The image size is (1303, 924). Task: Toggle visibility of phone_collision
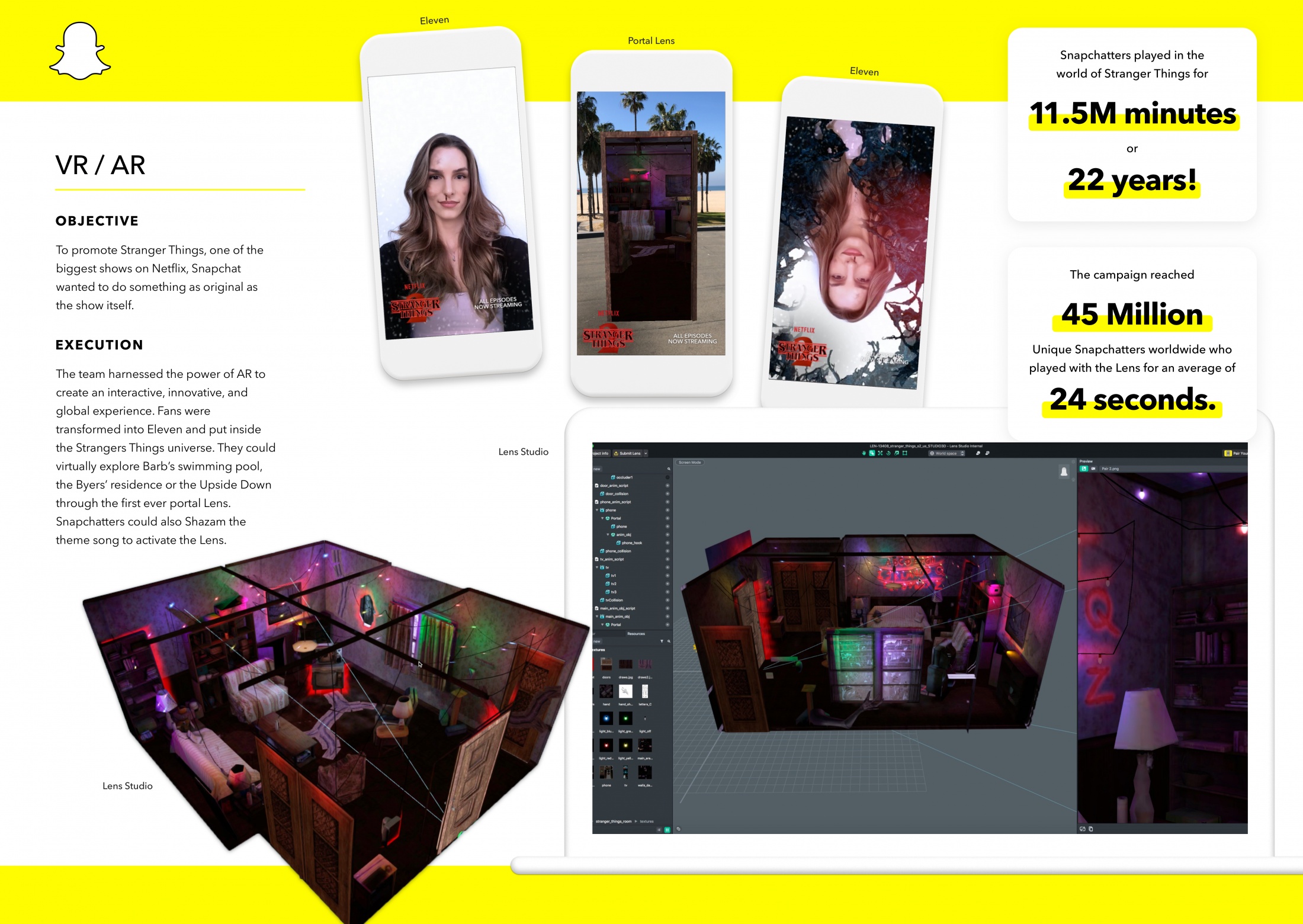coord(667,551)
